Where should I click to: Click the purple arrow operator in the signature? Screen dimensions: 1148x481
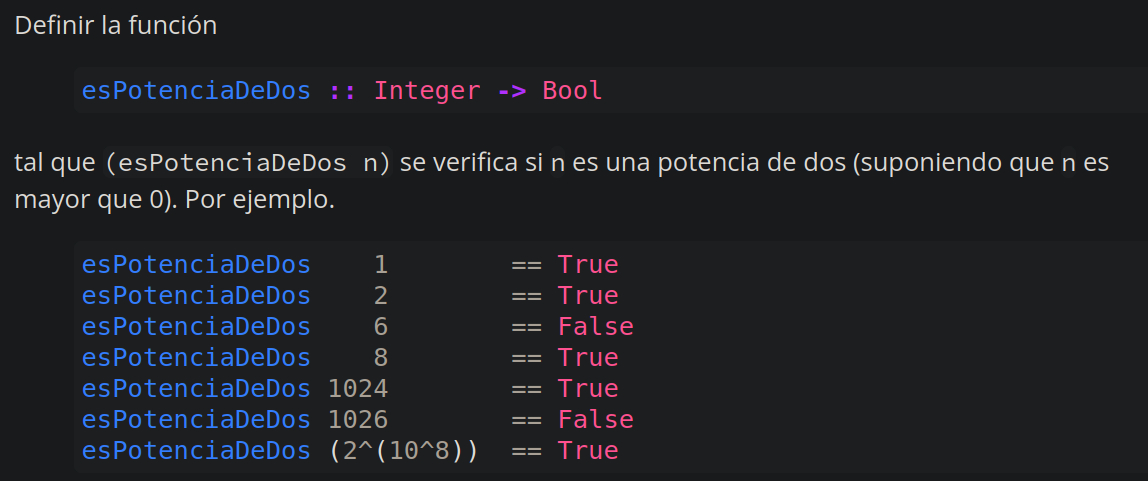pyautogui.click(x=511, y=91)
